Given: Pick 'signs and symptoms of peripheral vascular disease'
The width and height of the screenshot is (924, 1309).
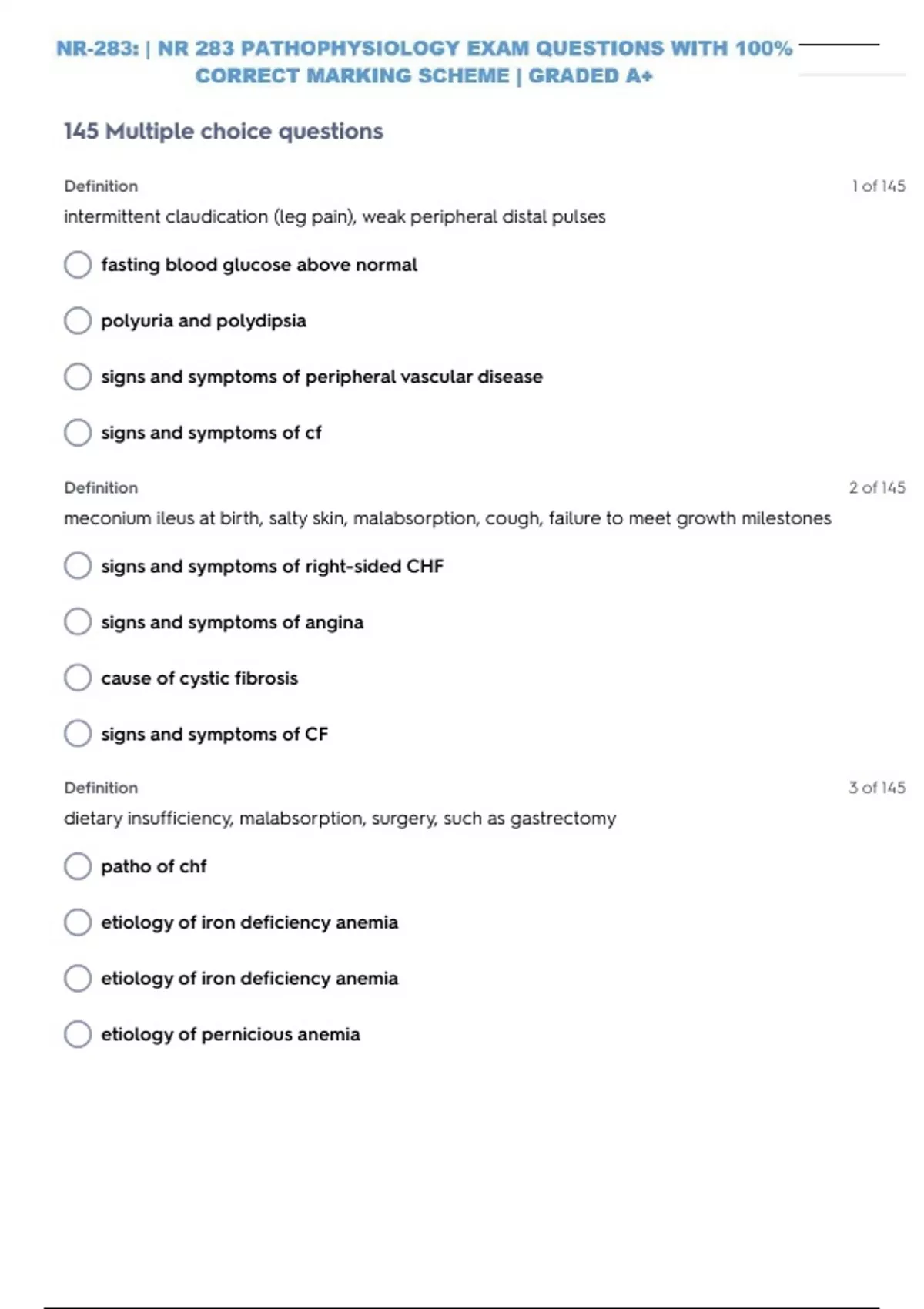Looking at the screenshot, I should (78, 377).
